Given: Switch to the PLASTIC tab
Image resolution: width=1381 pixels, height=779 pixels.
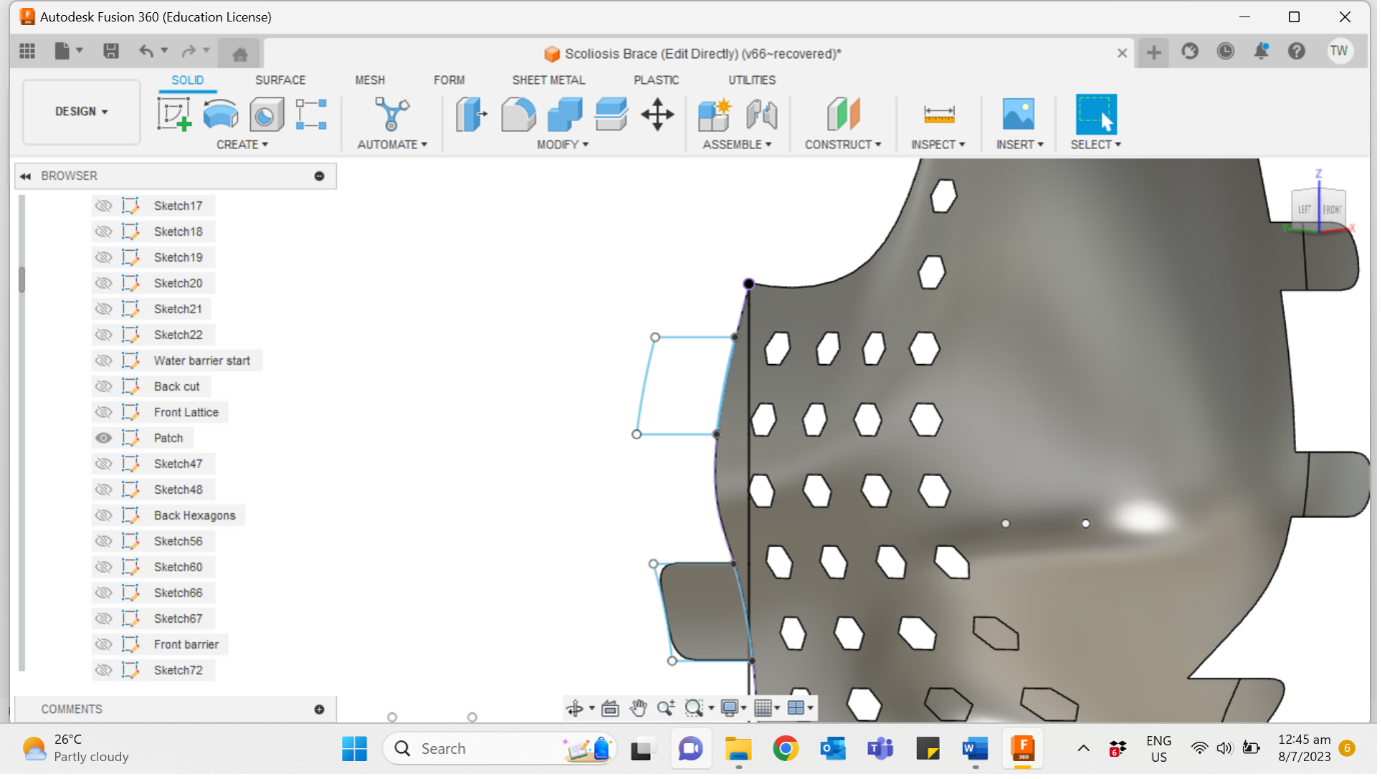Looking at the screenshot, I should [x=656, y=80].
